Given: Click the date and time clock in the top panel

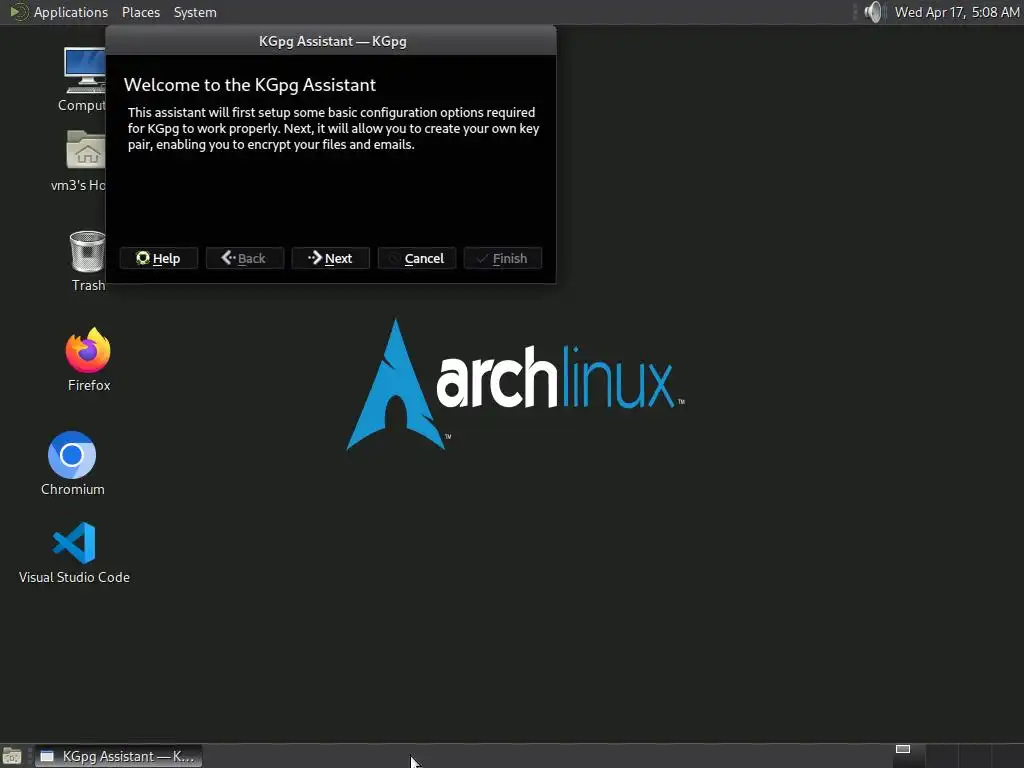Looking at the screenshot, I should pyautogui.click(x=957, y=12).
